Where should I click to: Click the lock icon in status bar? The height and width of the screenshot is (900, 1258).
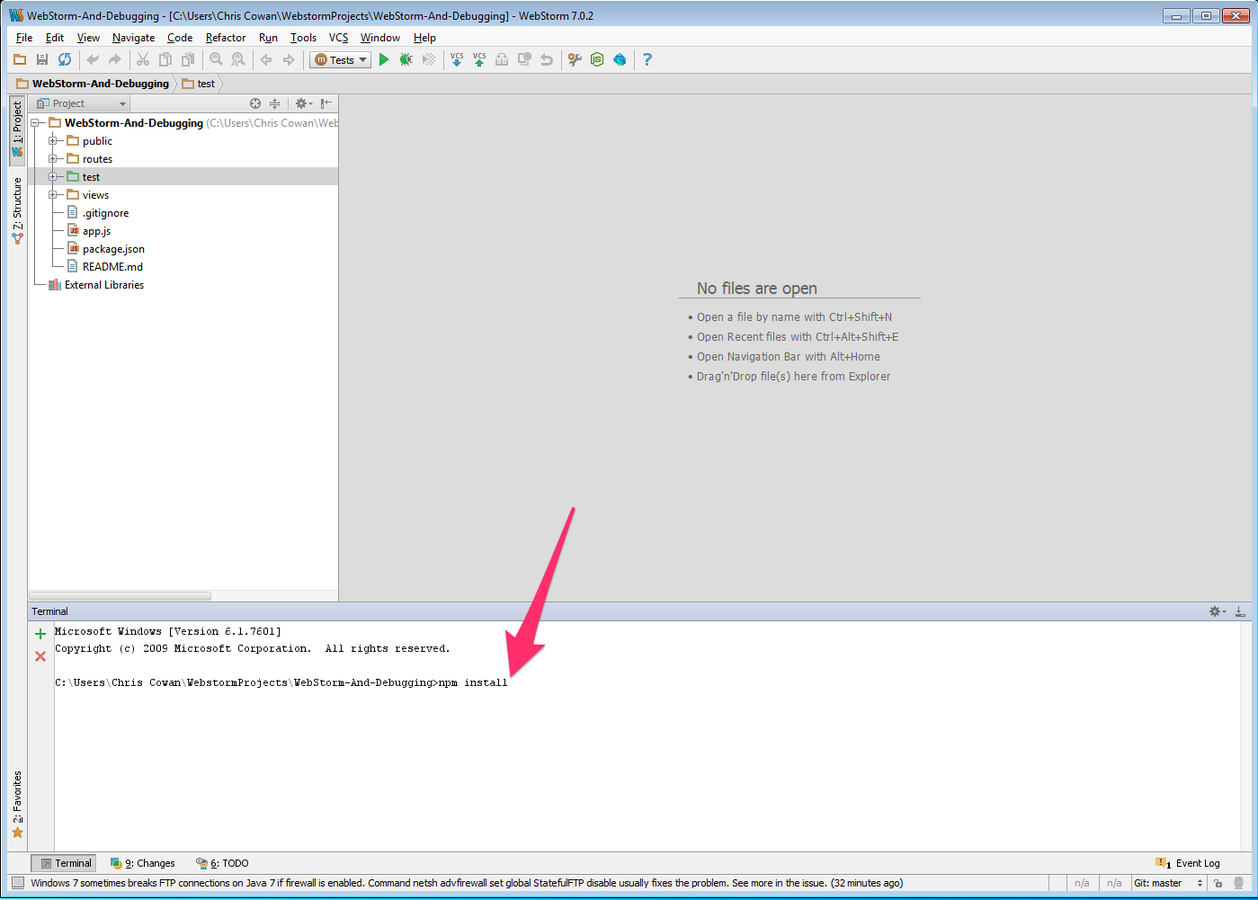[1218, 883]
